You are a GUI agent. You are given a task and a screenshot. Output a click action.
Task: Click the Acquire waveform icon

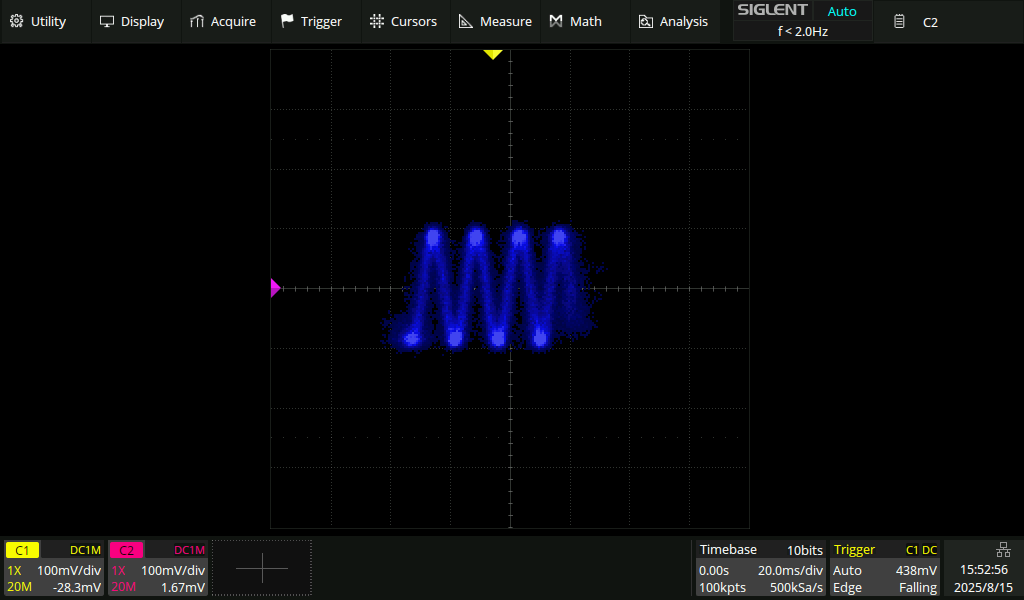197,21
